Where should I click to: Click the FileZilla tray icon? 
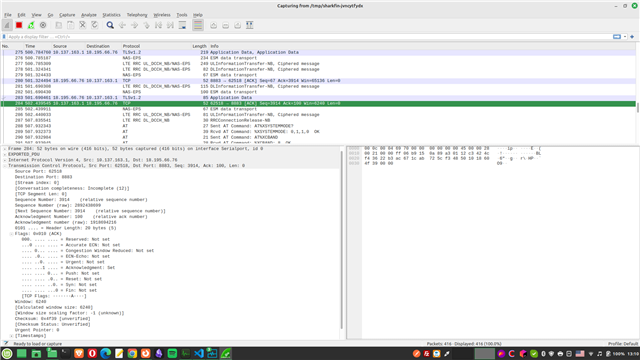pos(427,354)
